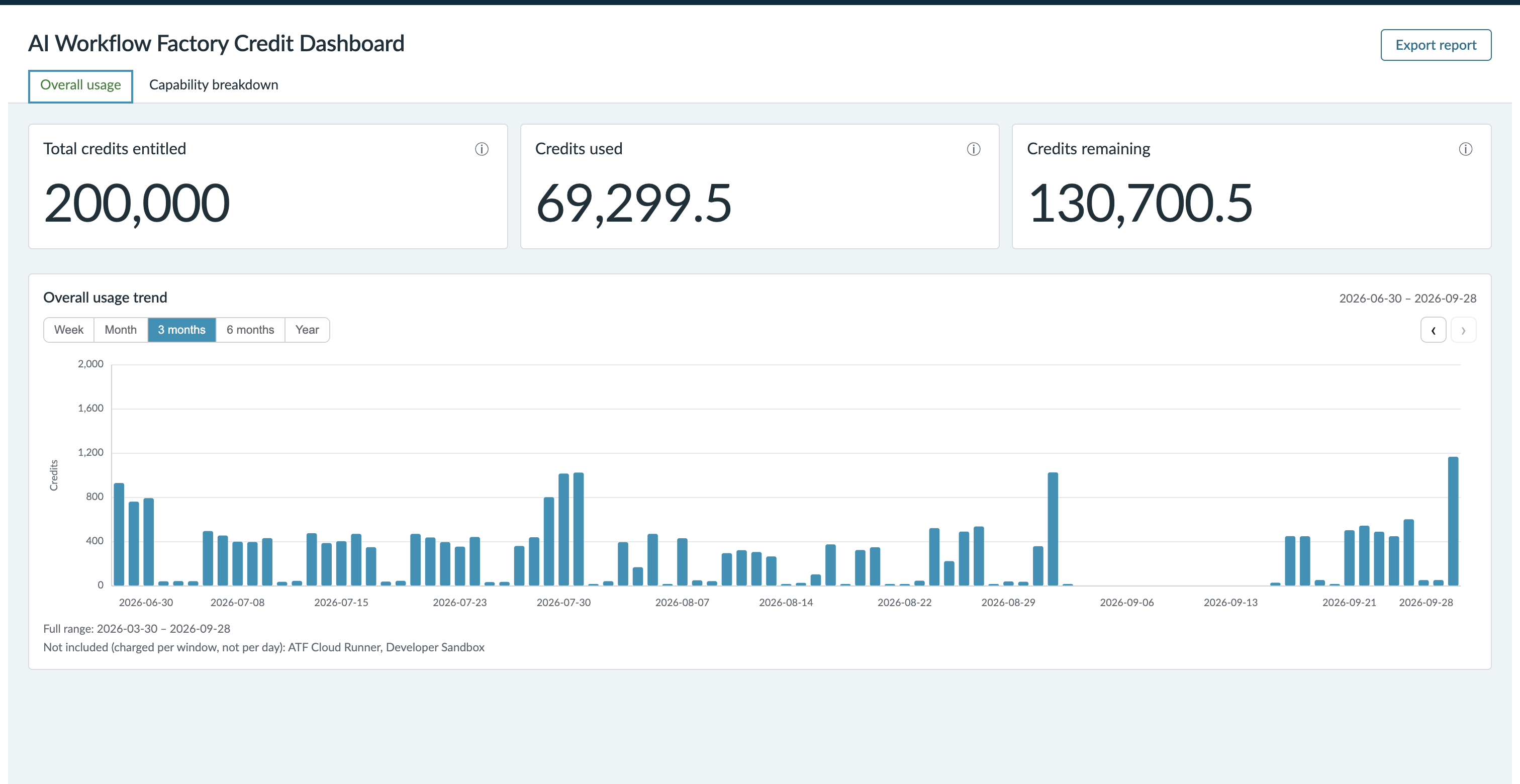Click the 2026-07-30 axis label
Image resolution: width=1520 pixels, height=784 pixels.
(563, 602)
